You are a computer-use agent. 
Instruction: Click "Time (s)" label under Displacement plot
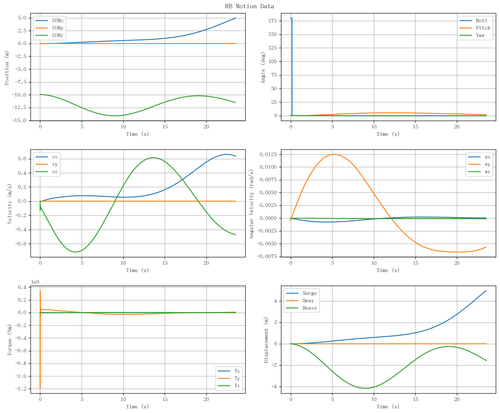[388, 406]
